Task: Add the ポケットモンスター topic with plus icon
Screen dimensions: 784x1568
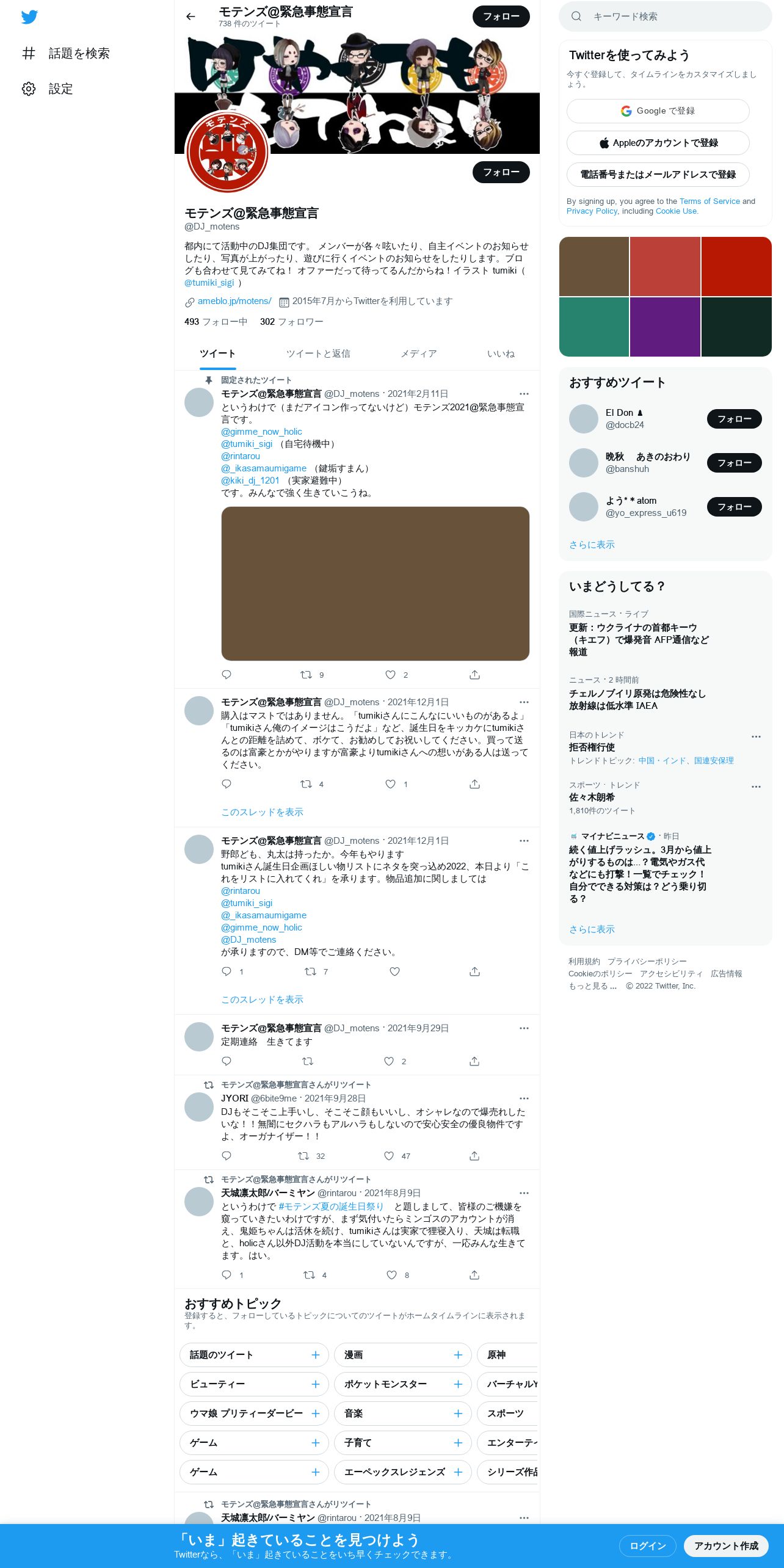Action: (x=458, y=1384)
